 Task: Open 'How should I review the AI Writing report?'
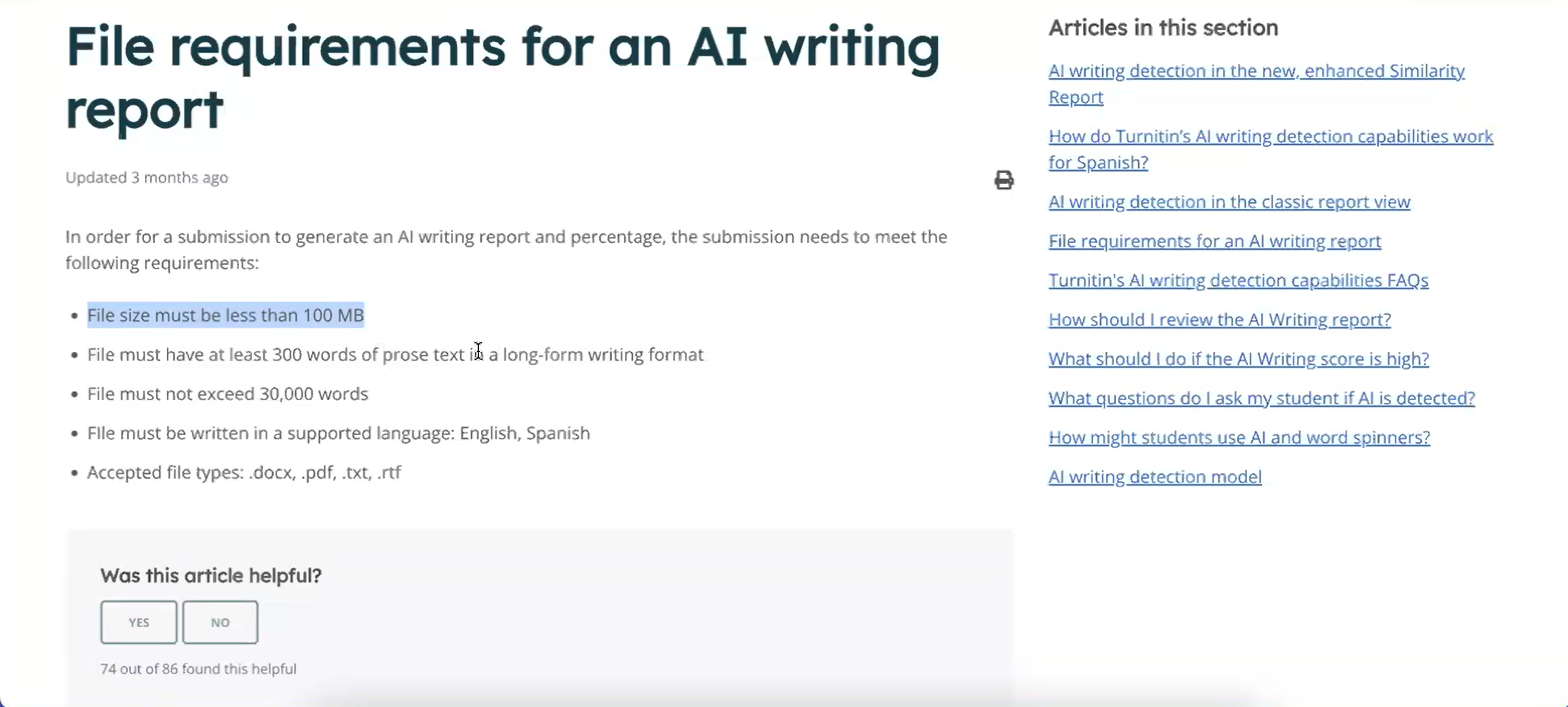click(x=1219, y=320)
